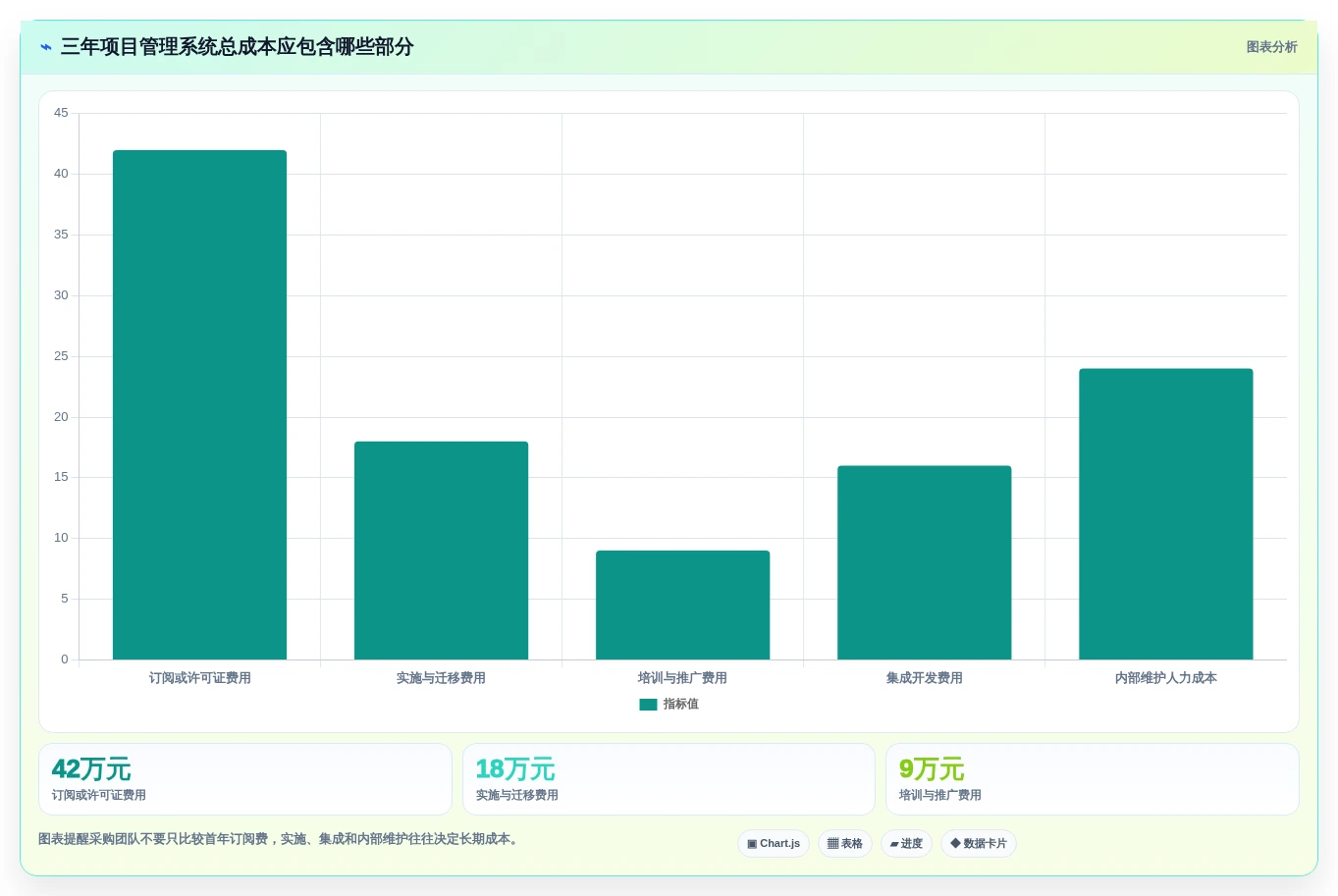Image resolution: width=1338 pixels, height=896 pixels.
Task: Click the 集成开发费用 axis label
Action: click(x=924, y=678)
